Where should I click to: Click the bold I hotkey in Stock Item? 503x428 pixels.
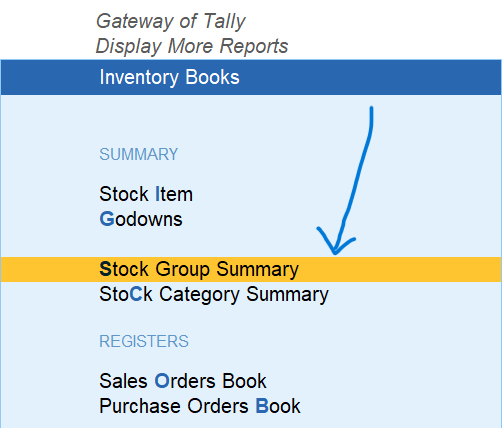click(x=157, y=194)
